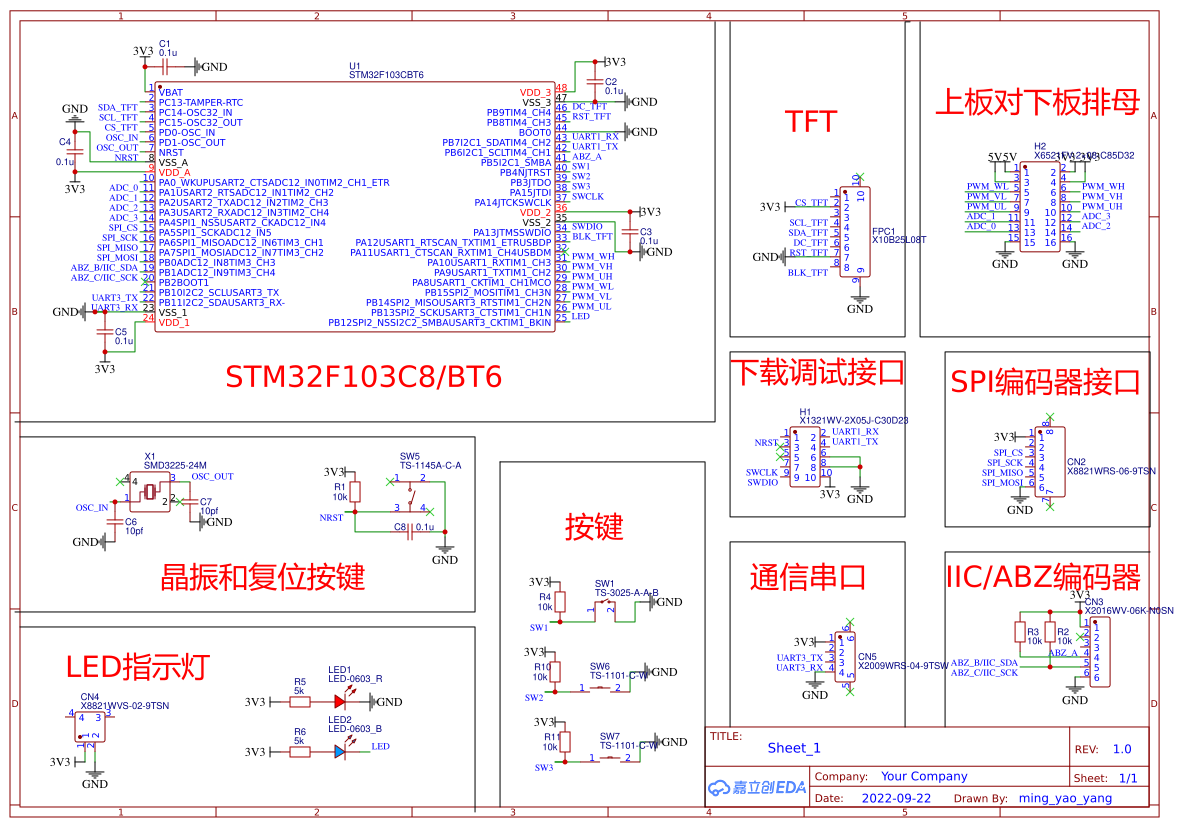Click the red 'TFT' section title

[x=811, y=122]
